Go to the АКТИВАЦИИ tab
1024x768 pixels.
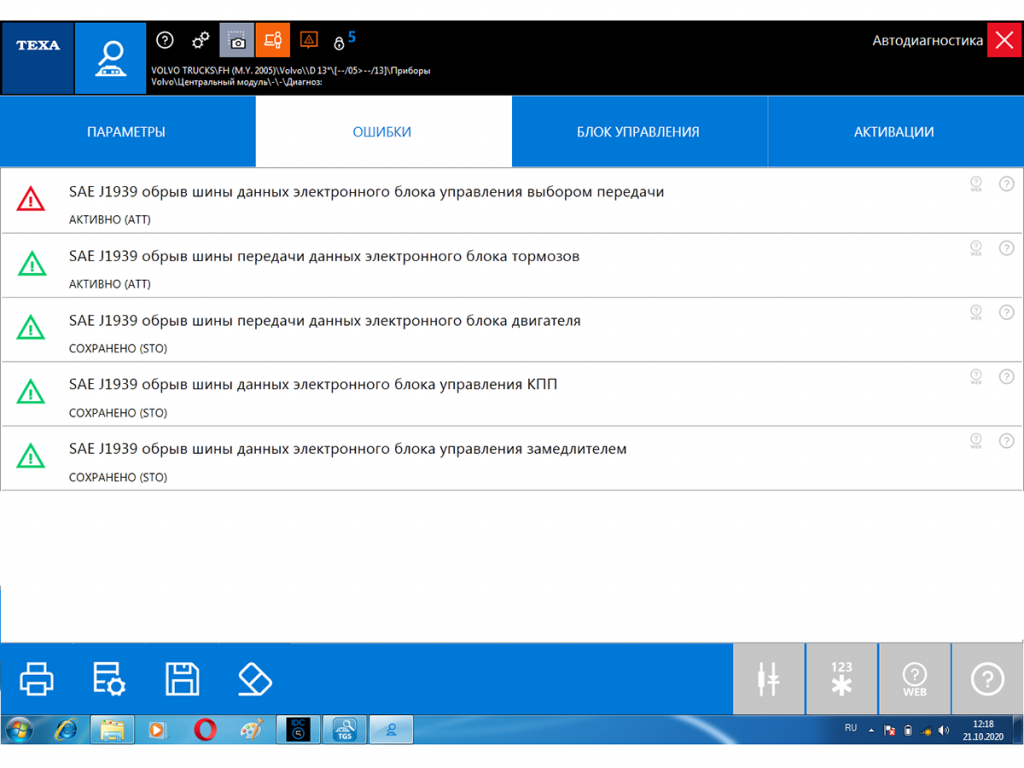coord(894,132)
